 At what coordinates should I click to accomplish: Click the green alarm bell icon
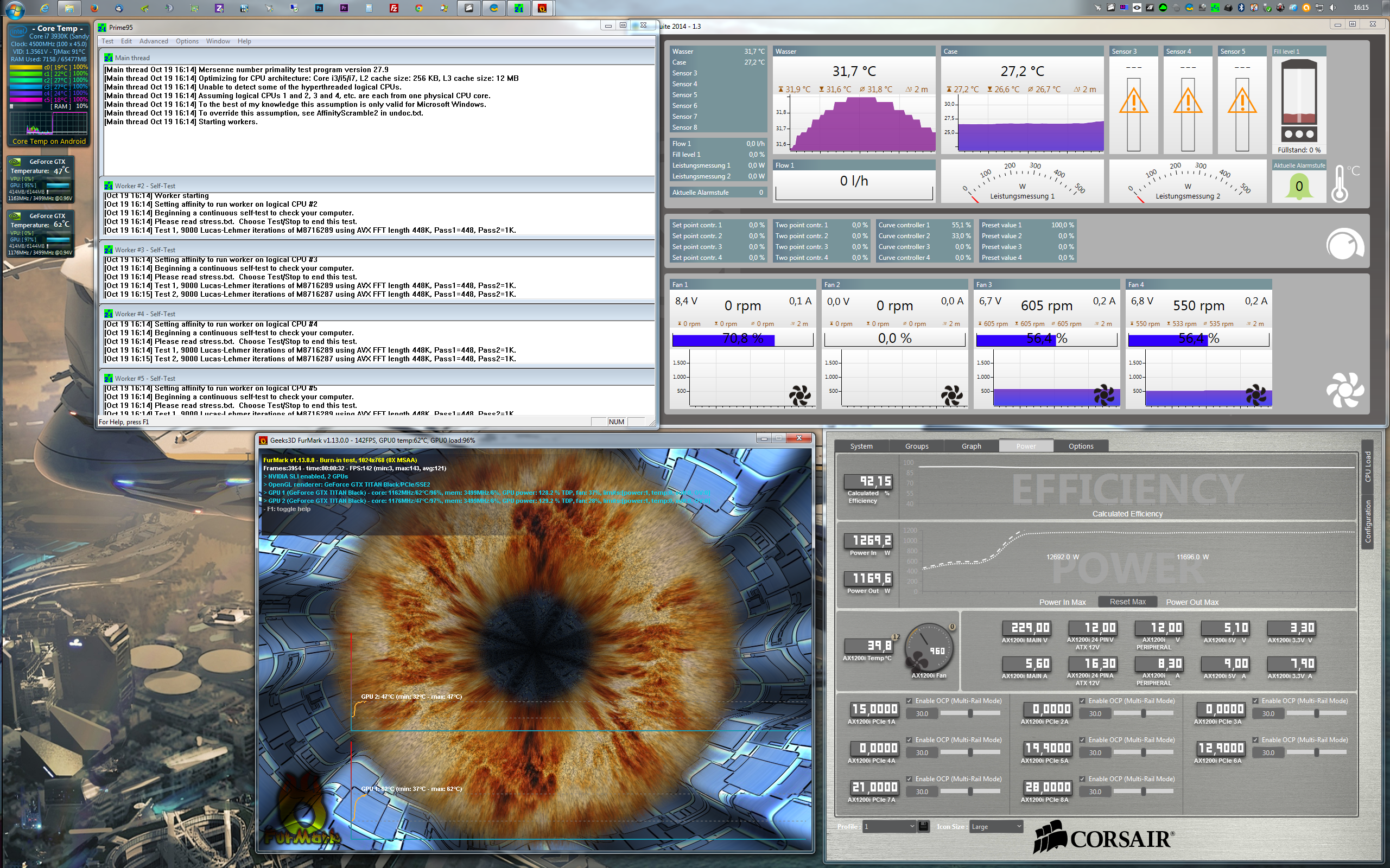[1299, 186]
